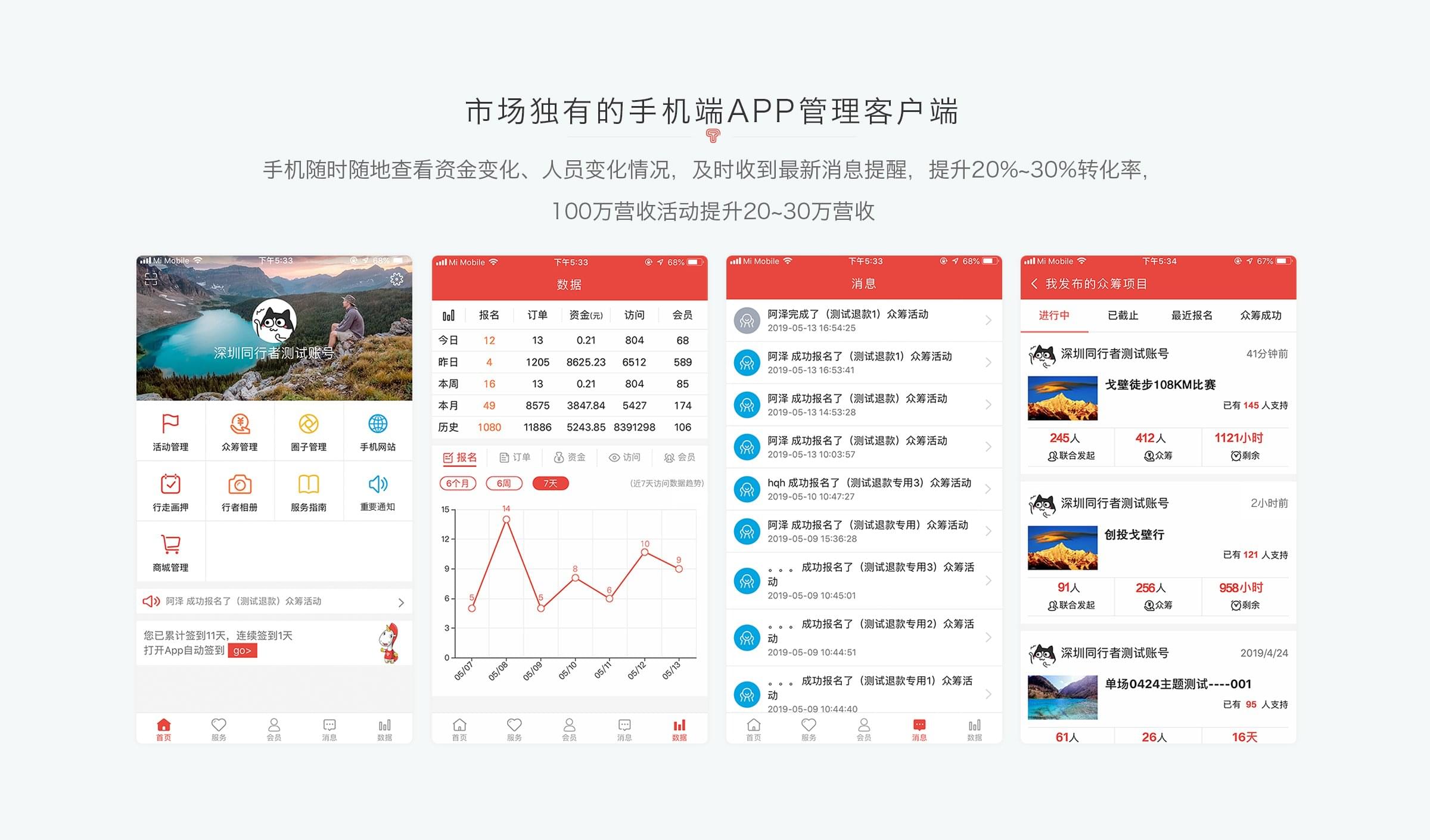
Task: Open 行走画押 calendar-check icon
Action: pos(170,484)
